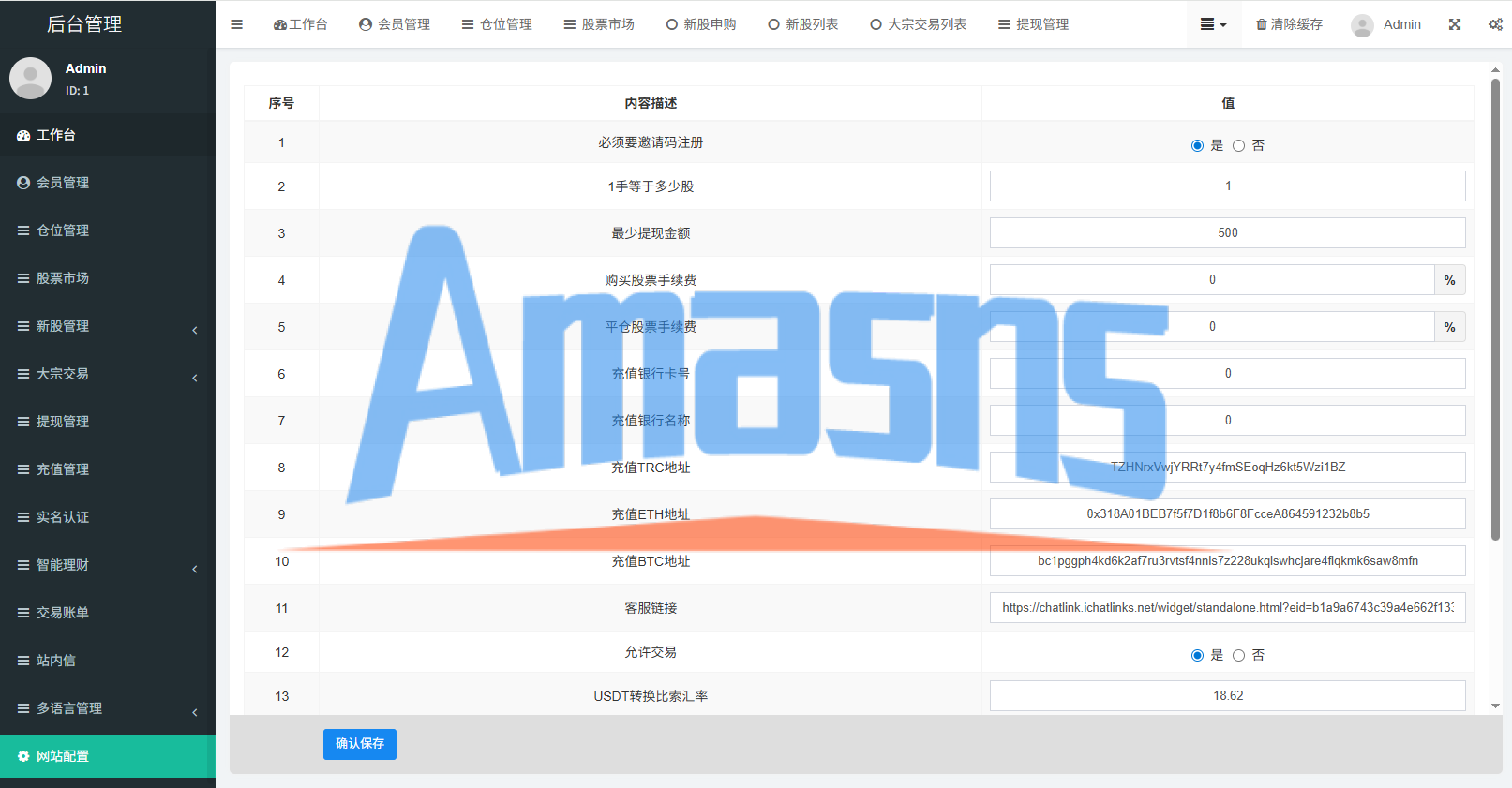Open the 新股列表 top tab
1512x788 pixels.
pos(803,24)
